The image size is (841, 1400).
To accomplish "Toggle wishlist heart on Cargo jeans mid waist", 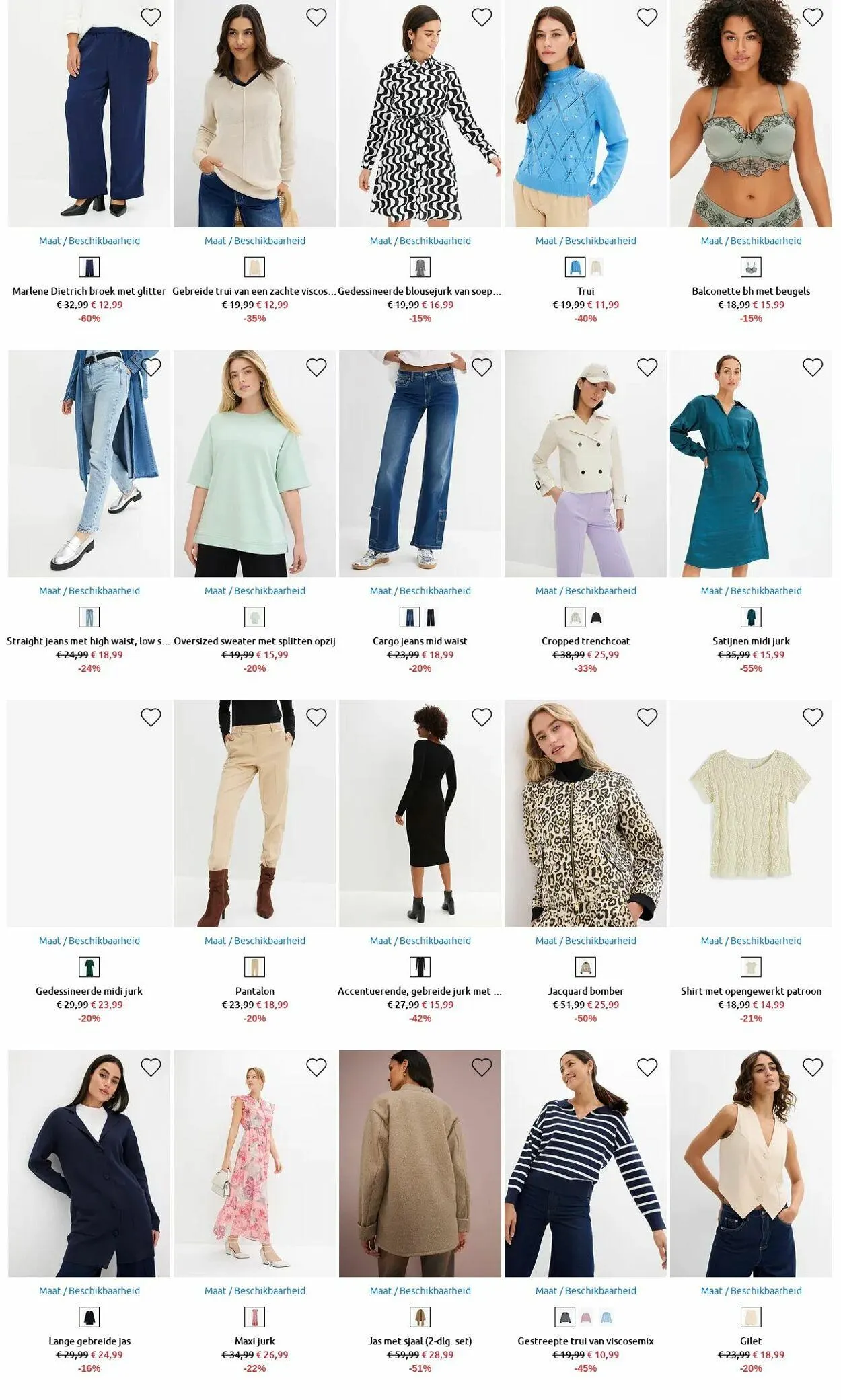I will [x=482, y=367].
